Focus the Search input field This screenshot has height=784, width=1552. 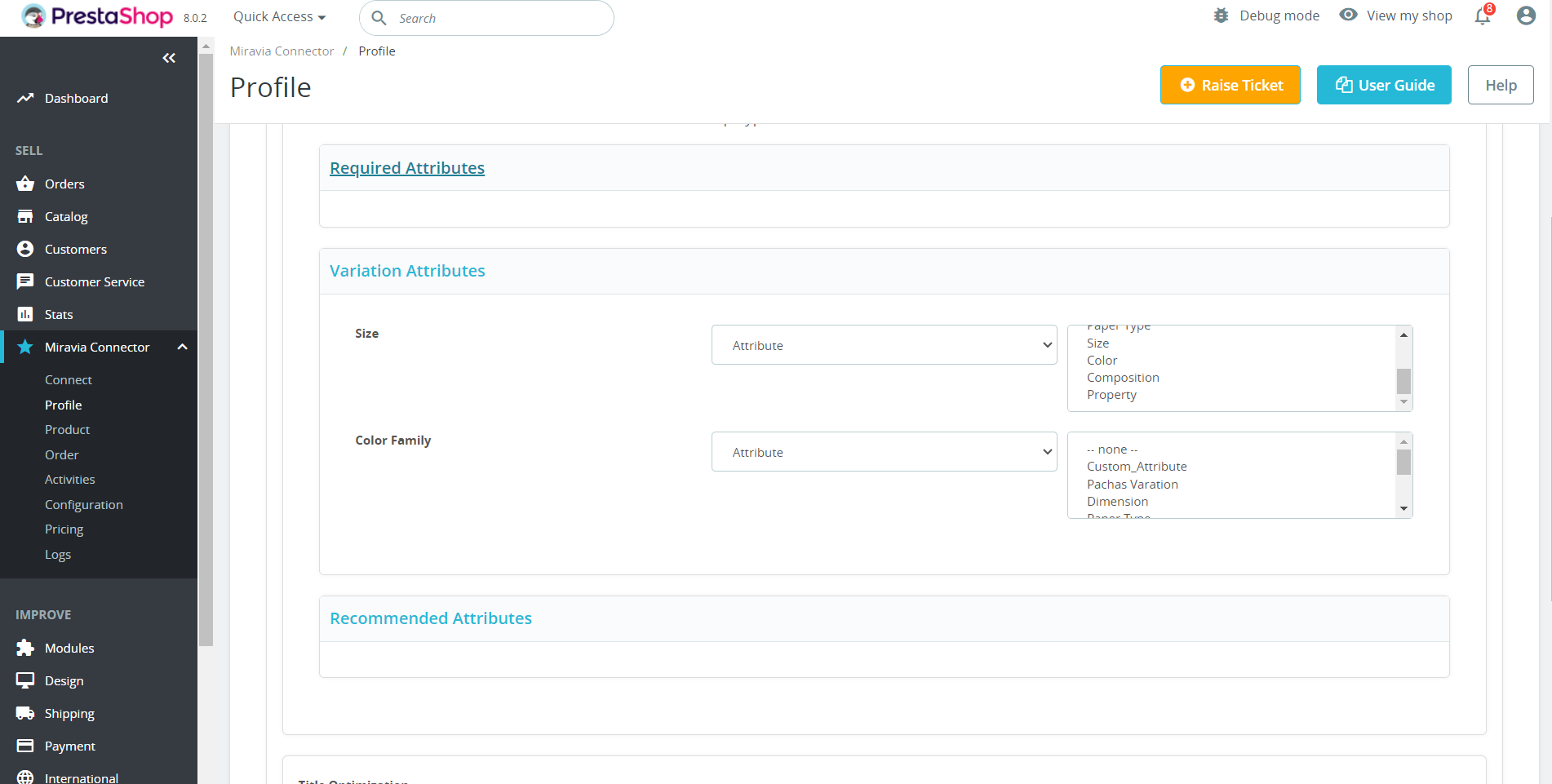pos(486,18)
